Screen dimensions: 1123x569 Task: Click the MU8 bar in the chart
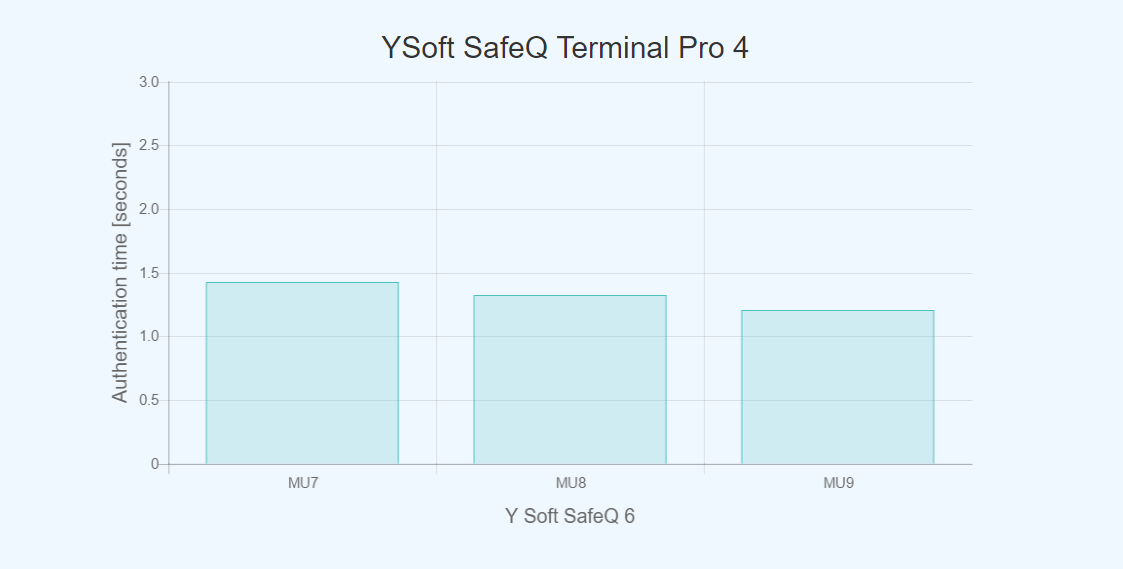[x=570, y=380]
